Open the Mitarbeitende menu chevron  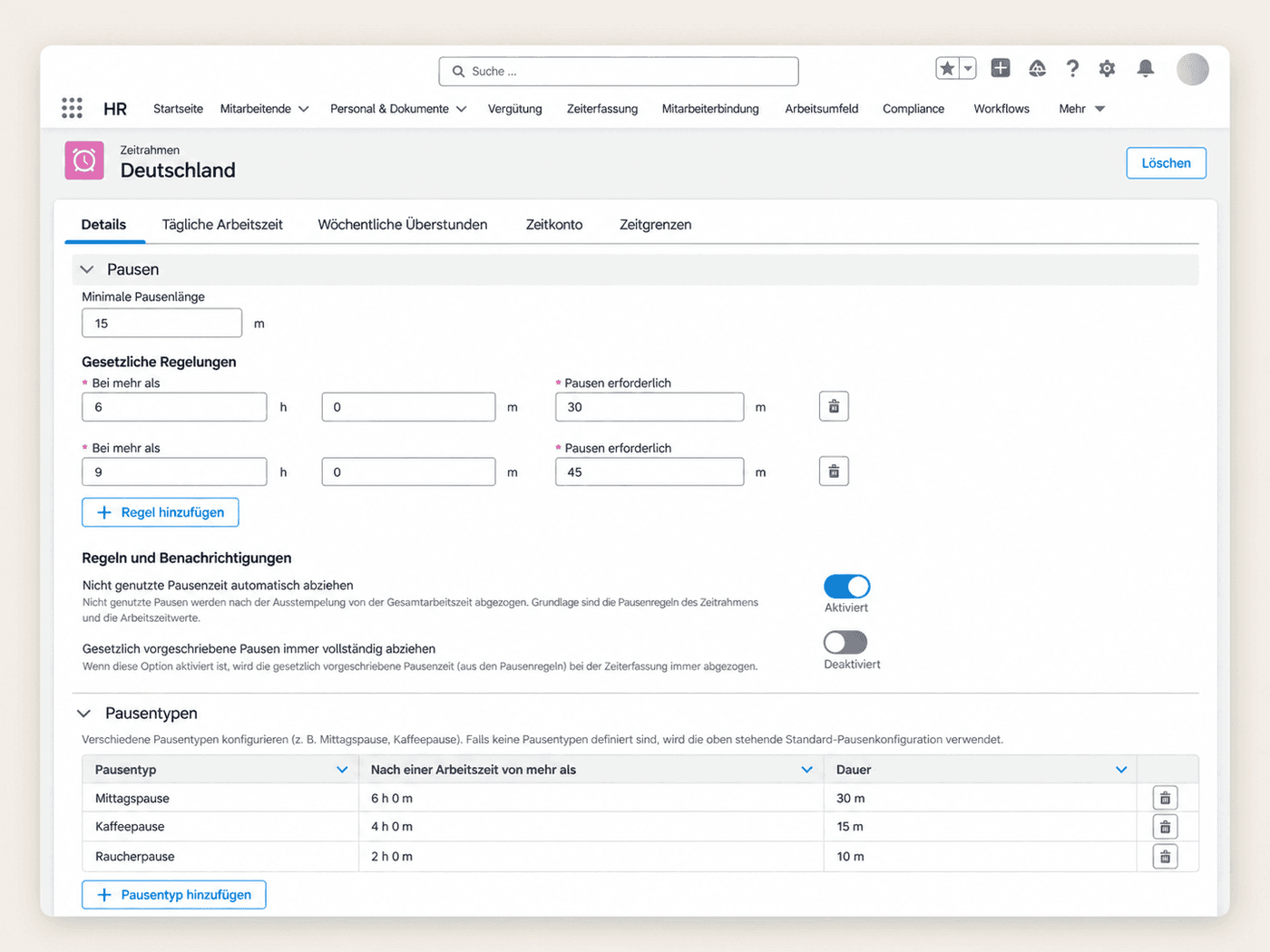coord(304,109)
